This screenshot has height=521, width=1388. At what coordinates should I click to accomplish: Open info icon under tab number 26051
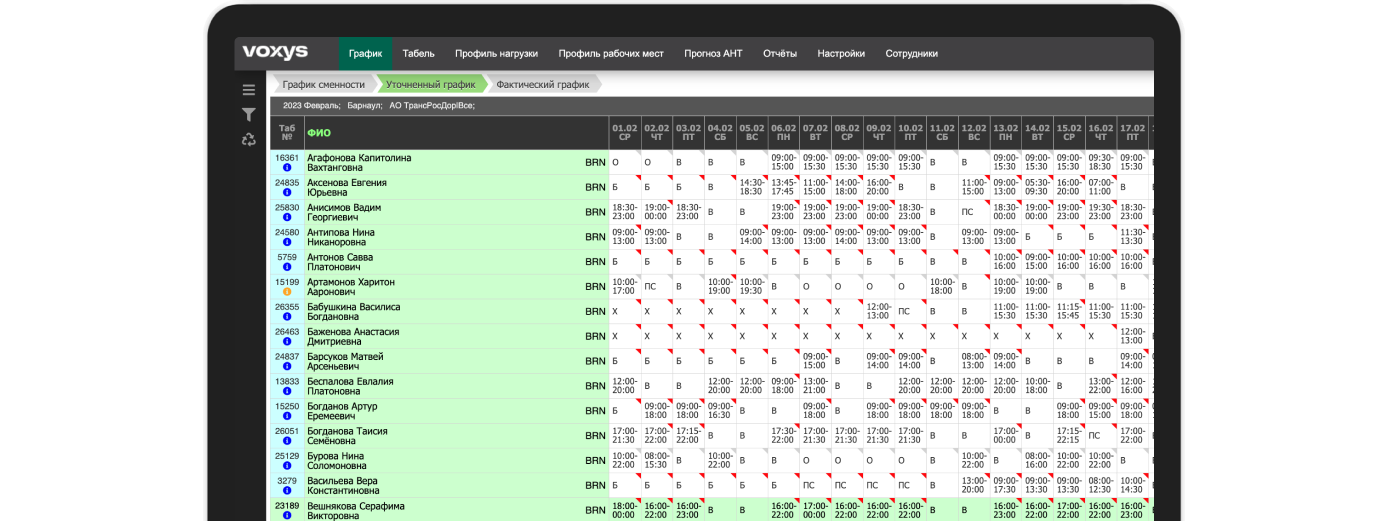coord(287,441)
